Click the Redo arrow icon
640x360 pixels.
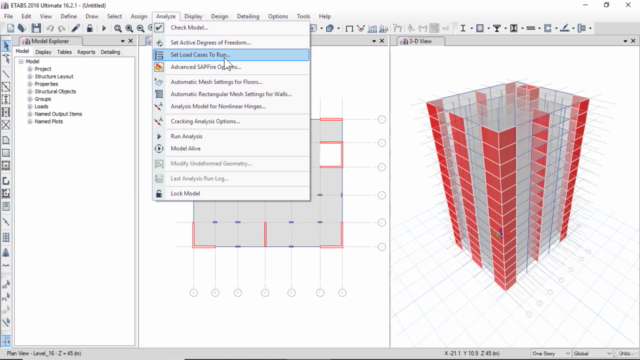pos(62,29)
